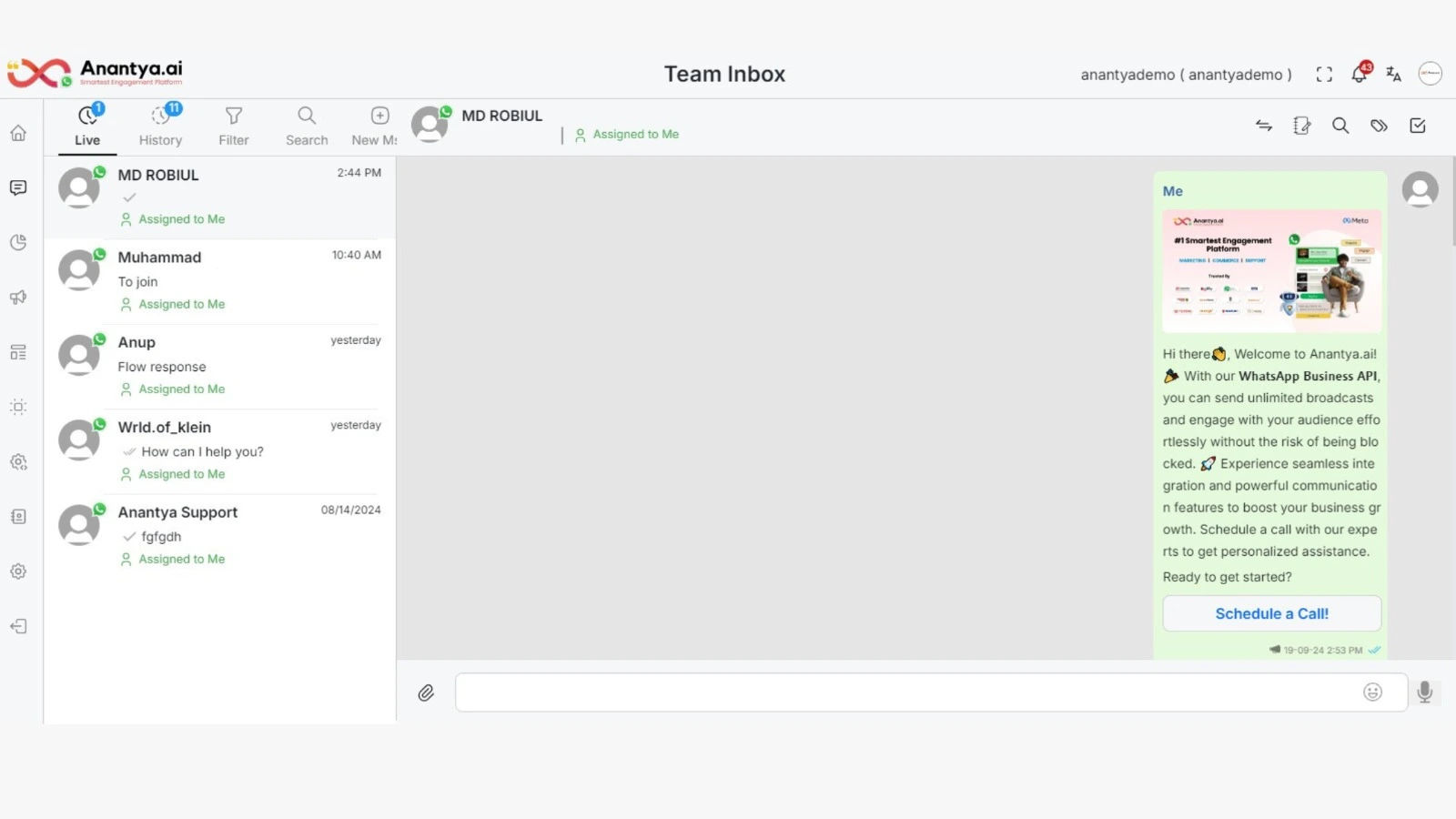Image resolution: width=1456 pixels, height=819 pixels.
Task: Open the campaigns megaphone sidebar icon
Action: 18,298
